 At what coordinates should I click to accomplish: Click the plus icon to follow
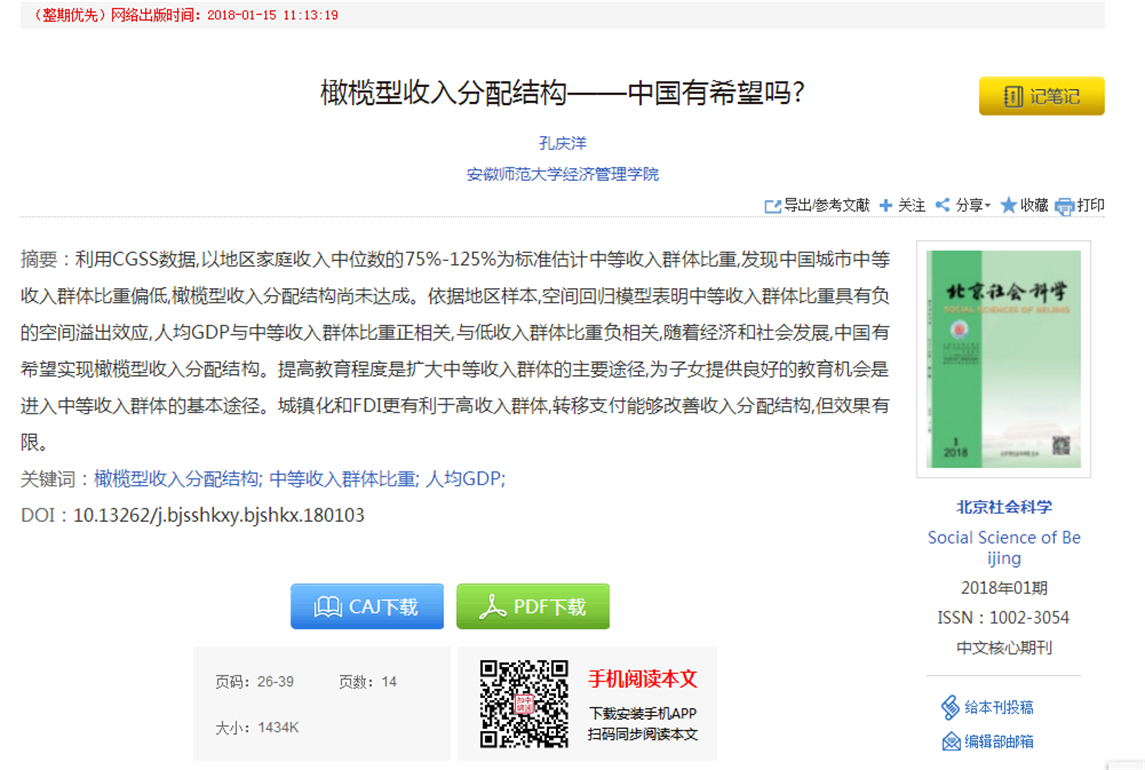(886, 206)
